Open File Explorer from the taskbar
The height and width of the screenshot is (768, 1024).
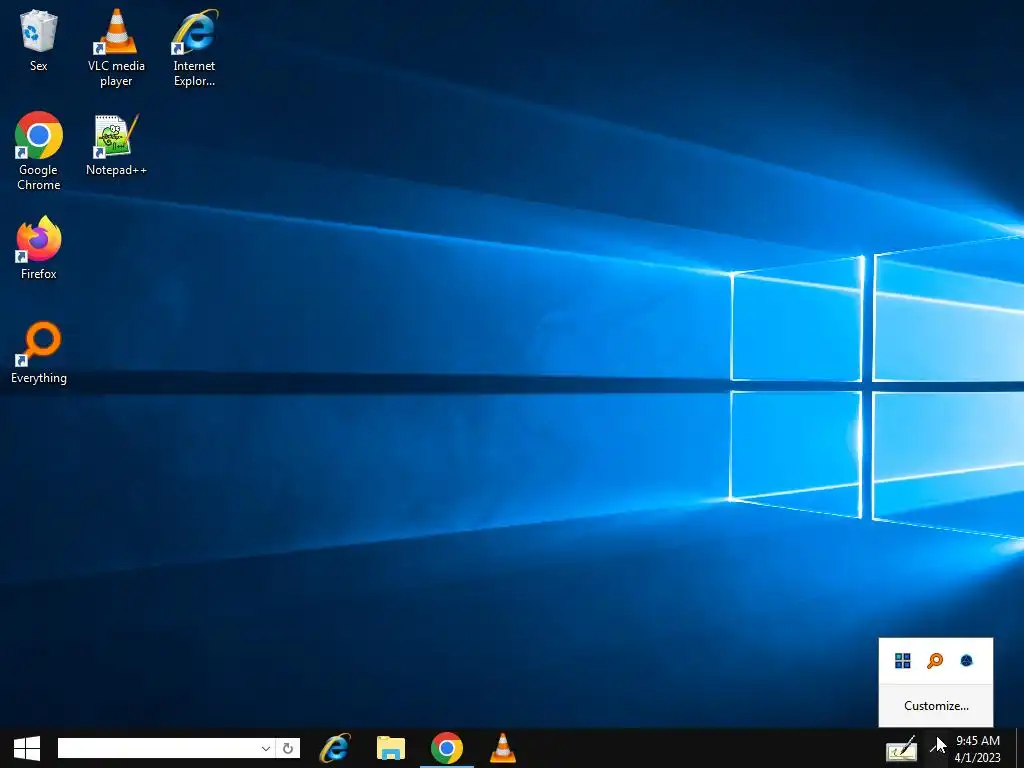coord(391,748)
